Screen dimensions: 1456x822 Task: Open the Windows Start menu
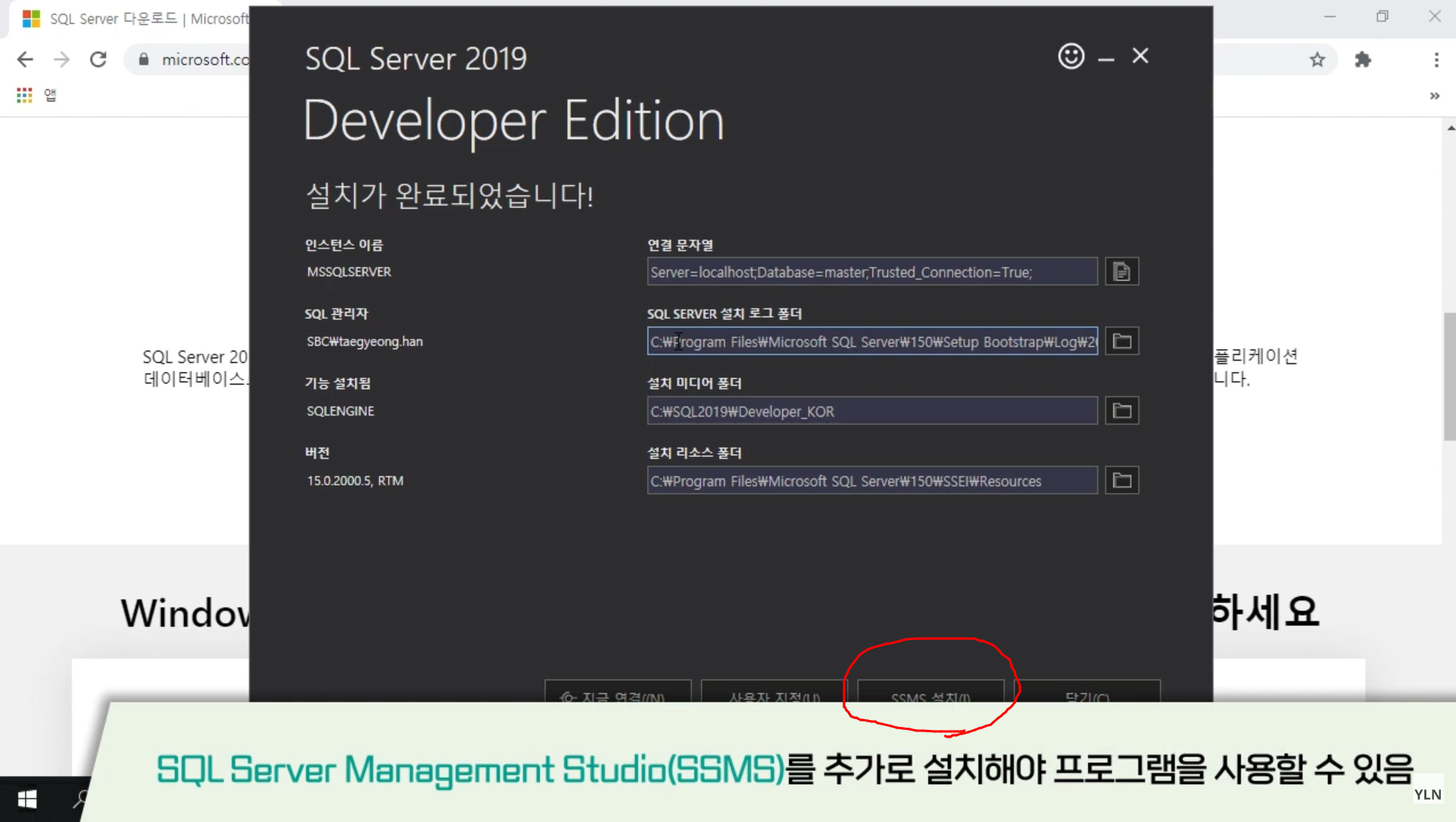[x=27, y=799]
